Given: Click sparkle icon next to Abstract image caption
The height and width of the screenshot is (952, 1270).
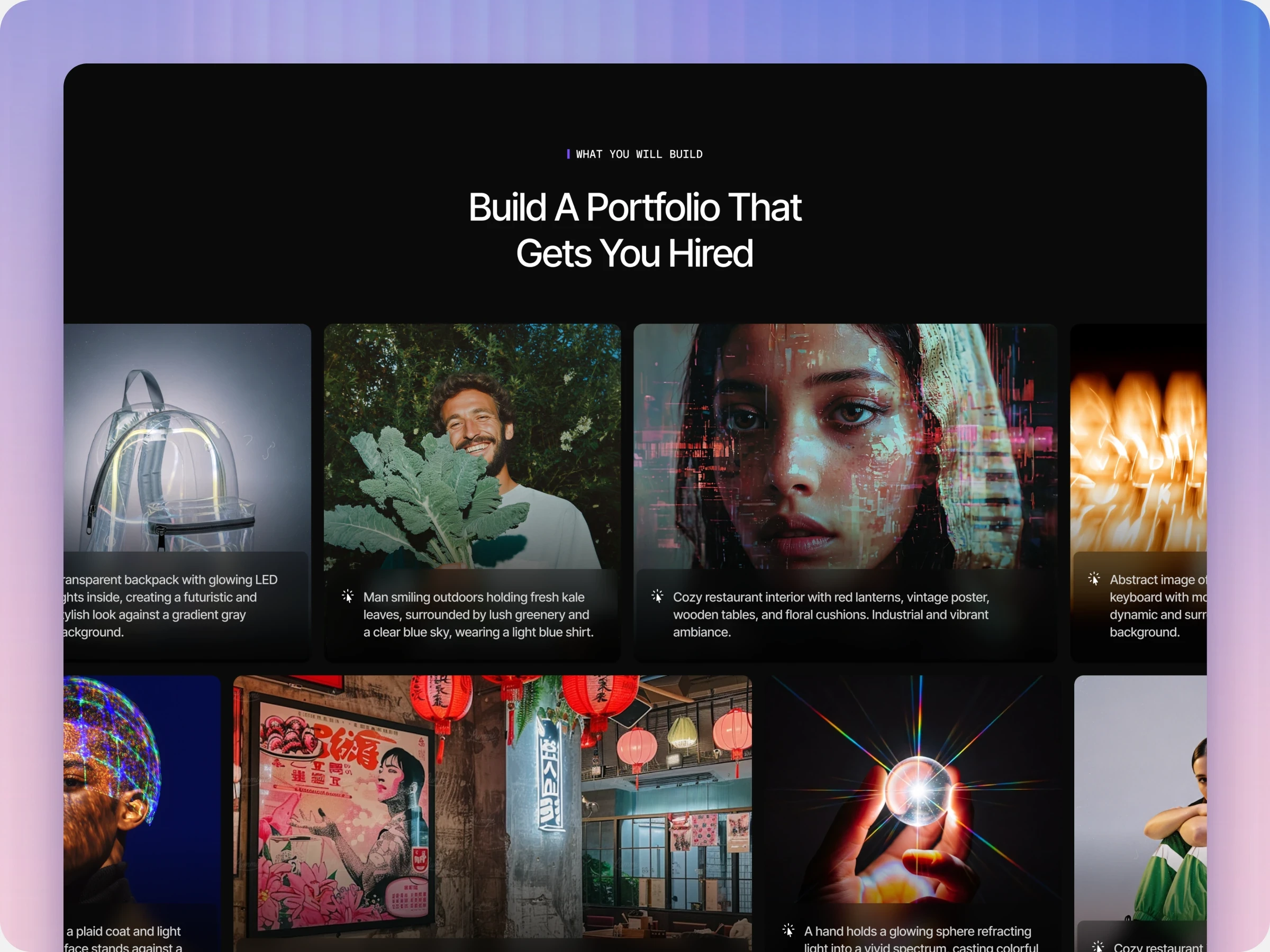Looking at the screenshot, I should [1094, 579].
